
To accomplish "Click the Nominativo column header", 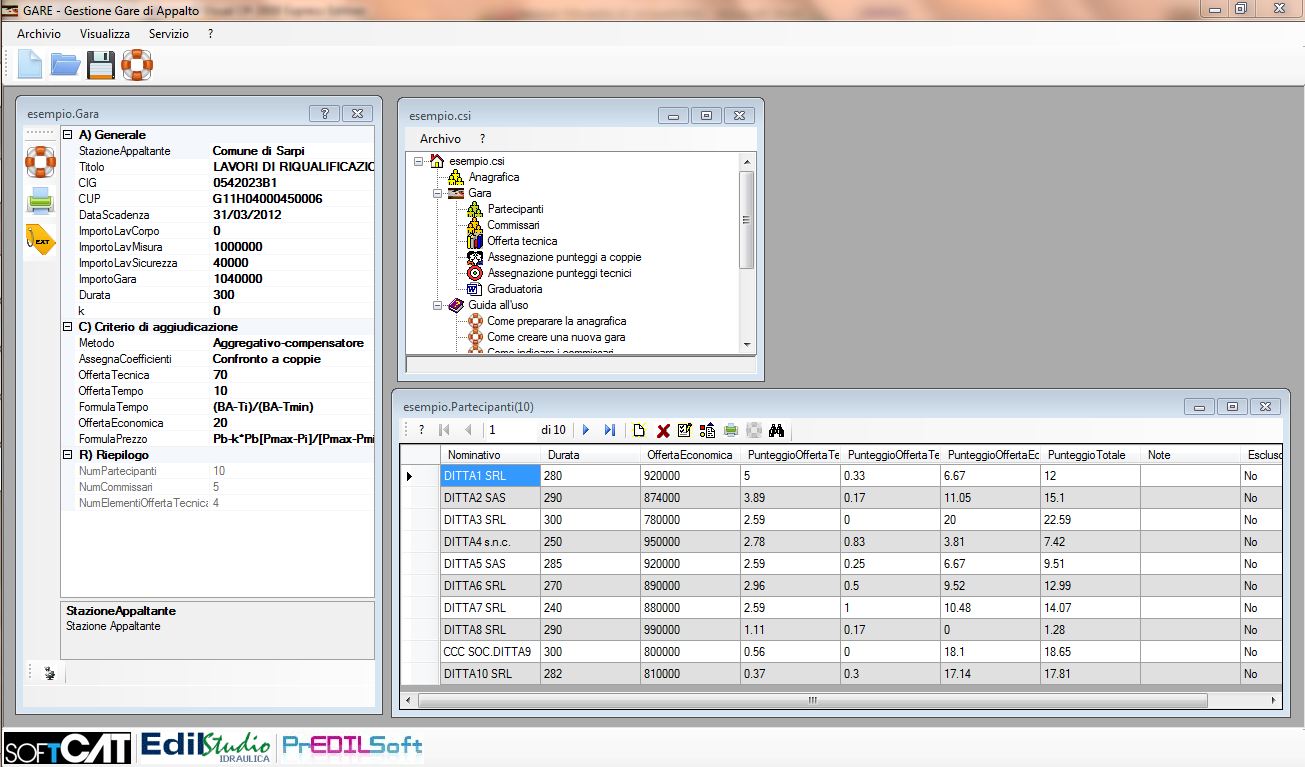I will 490,455.
